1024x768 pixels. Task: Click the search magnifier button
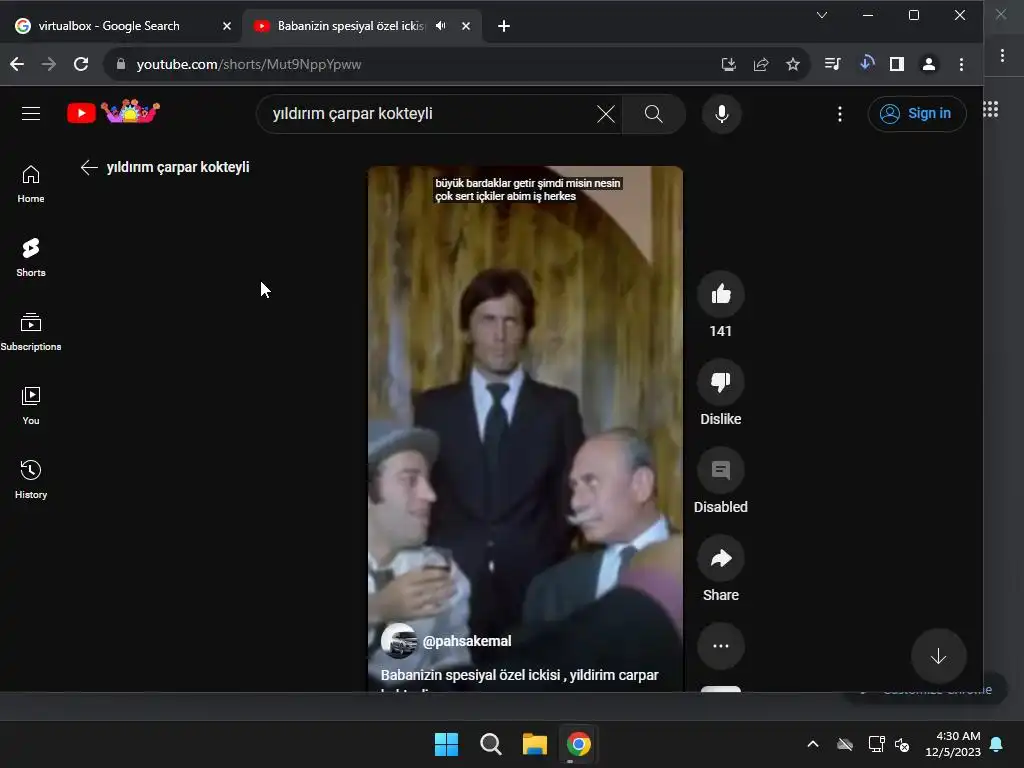pos(654,114)
